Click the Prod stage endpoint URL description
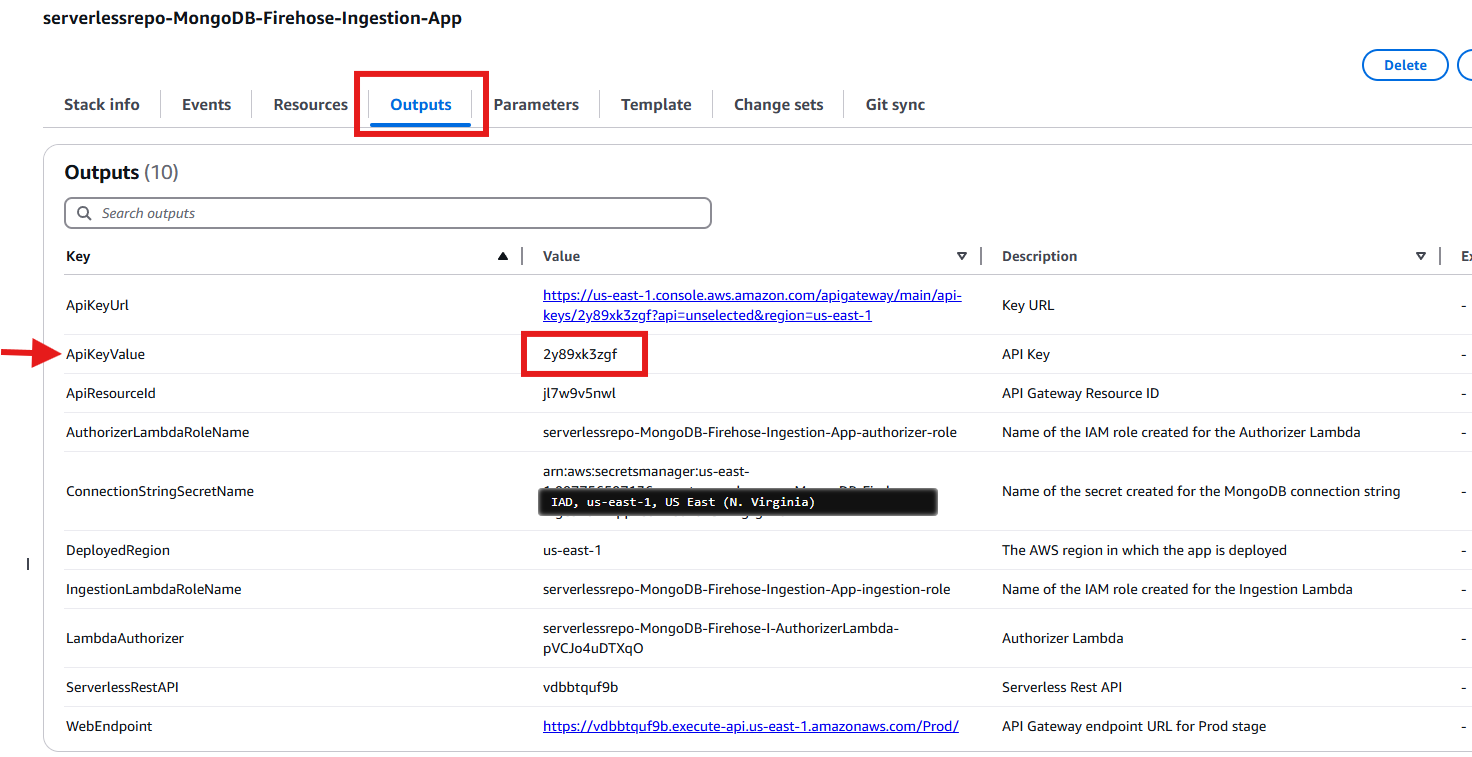The width and height of the screenshot is (1472, 757). coord(1134,726)
